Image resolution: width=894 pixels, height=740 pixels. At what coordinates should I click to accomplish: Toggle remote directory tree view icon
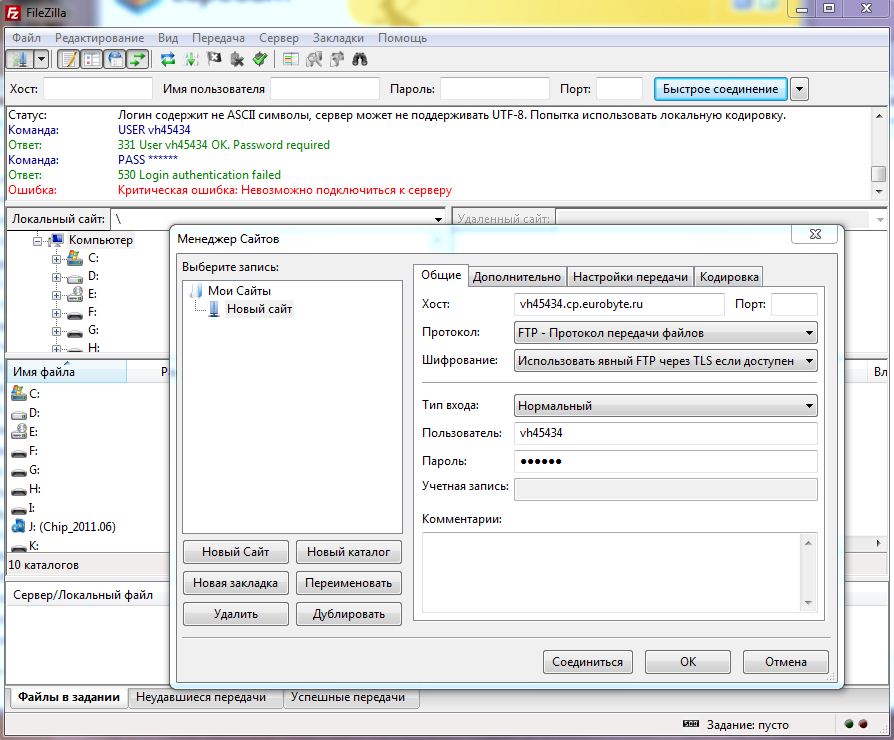tap(115, 59)
